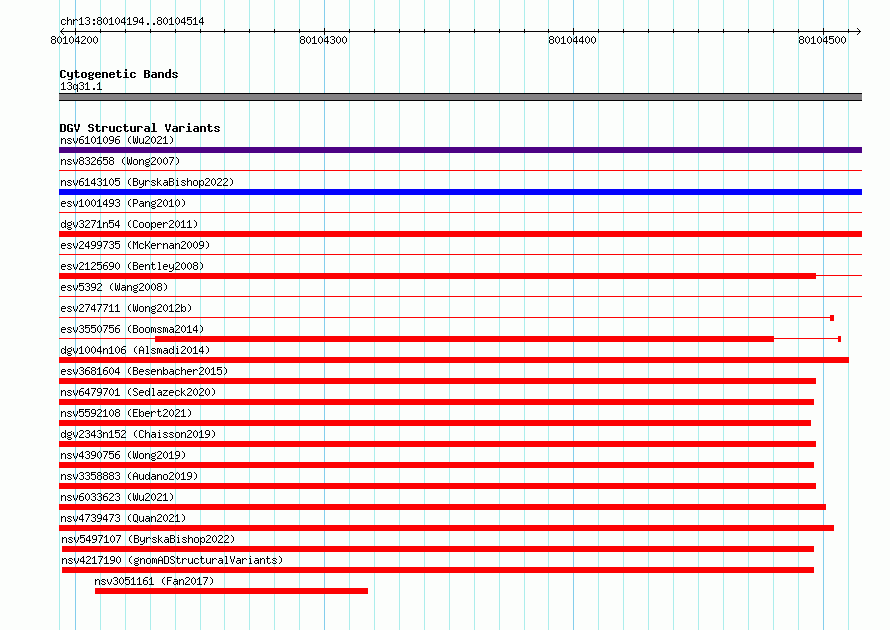890x630 pixels.
Task: Open esv3681604 (Besenbacher2015) label
Action: pos(144,371)
